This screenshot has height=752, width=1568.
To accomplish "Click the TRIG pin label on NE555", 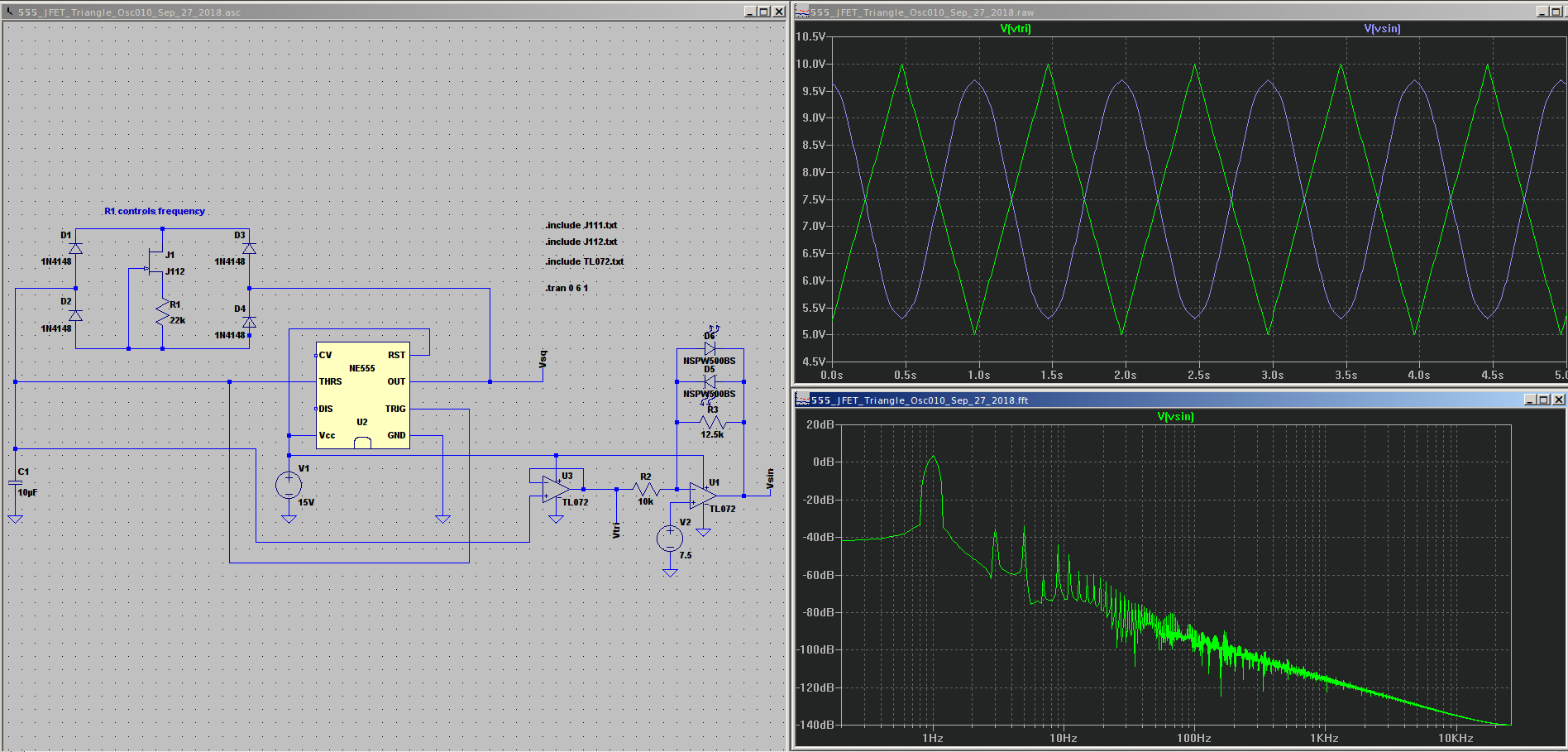I will point(395,409).
